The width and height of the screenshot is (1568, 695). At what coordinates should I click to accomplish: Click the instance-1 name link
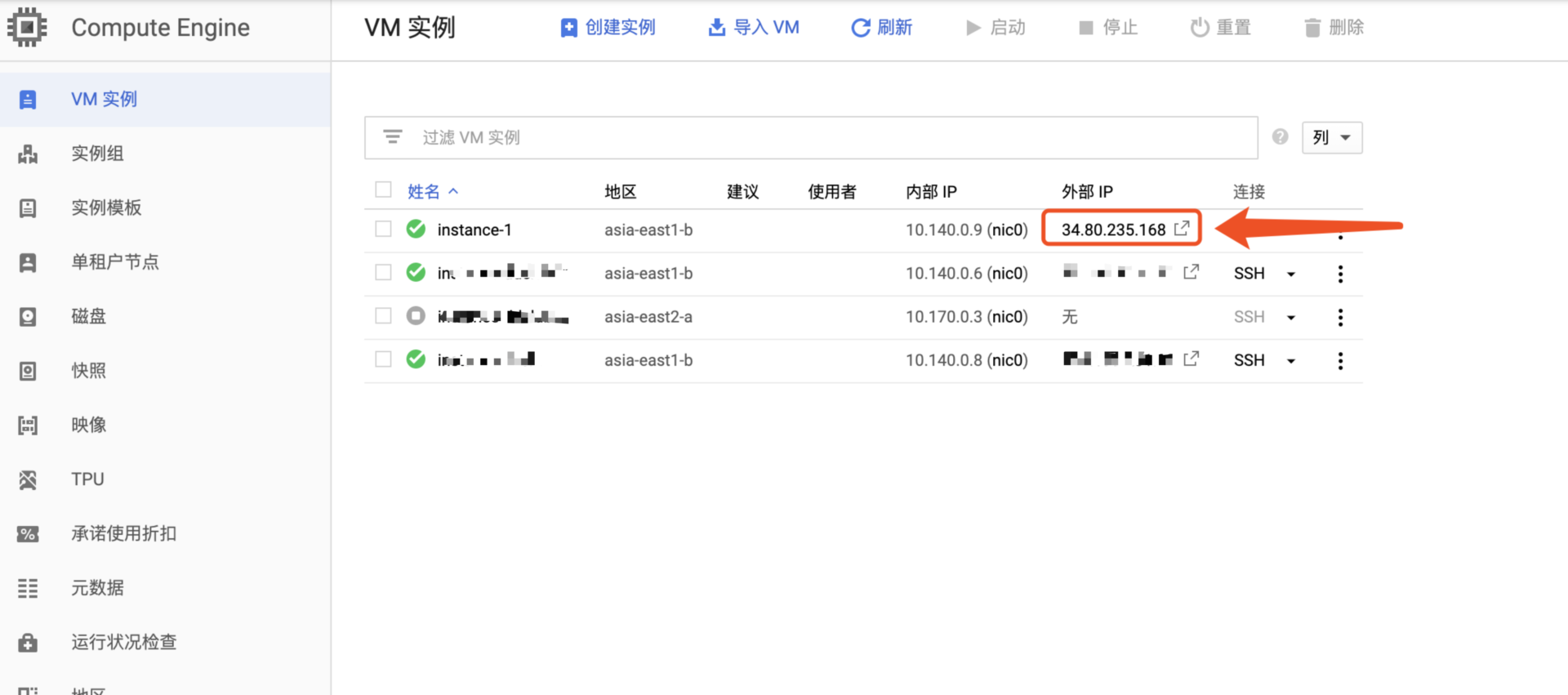pos(474,230)
